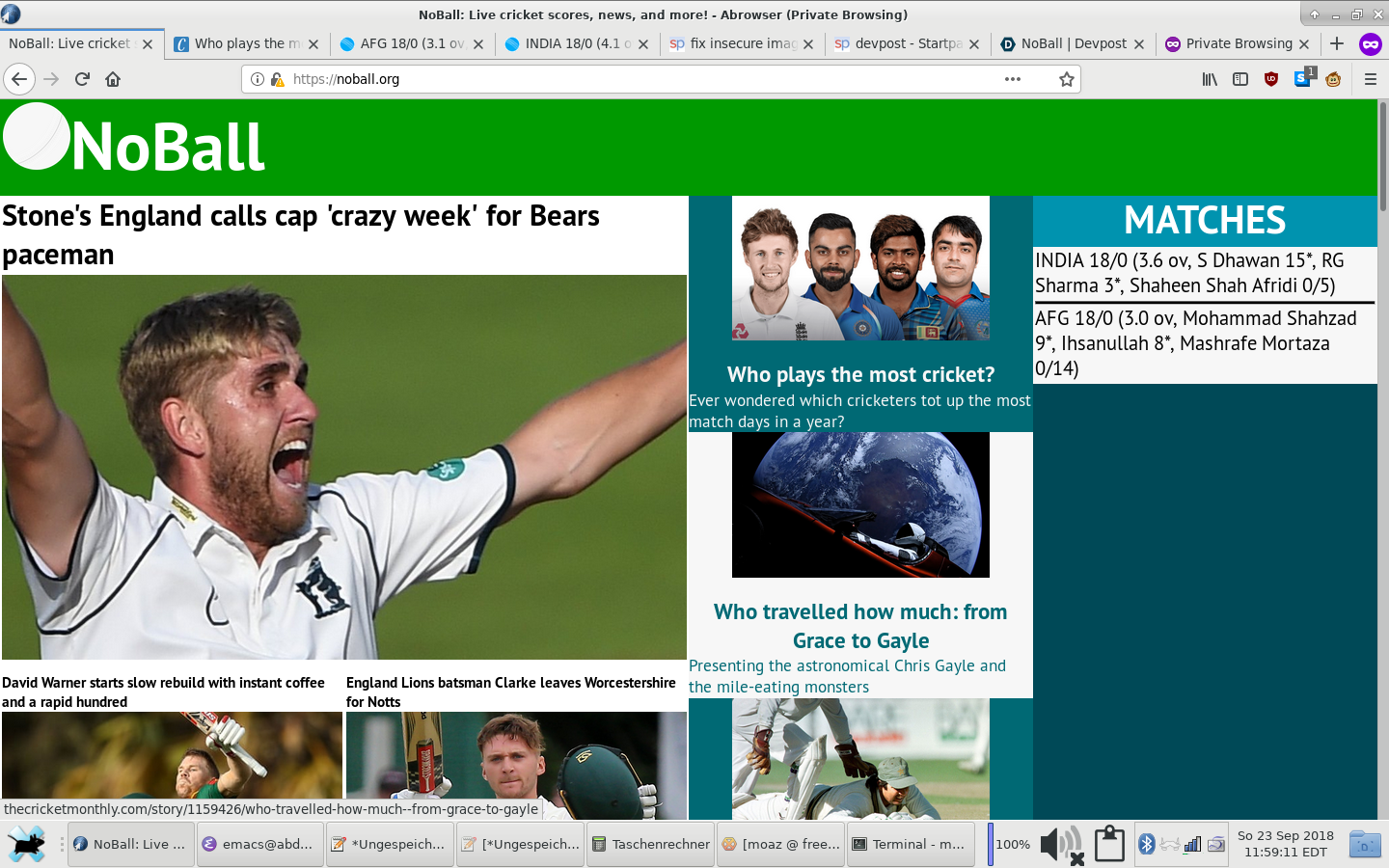Open 'David Warner starts slow rebuild' article
This screenshot has width=1389, height=868.
[163, 692]
